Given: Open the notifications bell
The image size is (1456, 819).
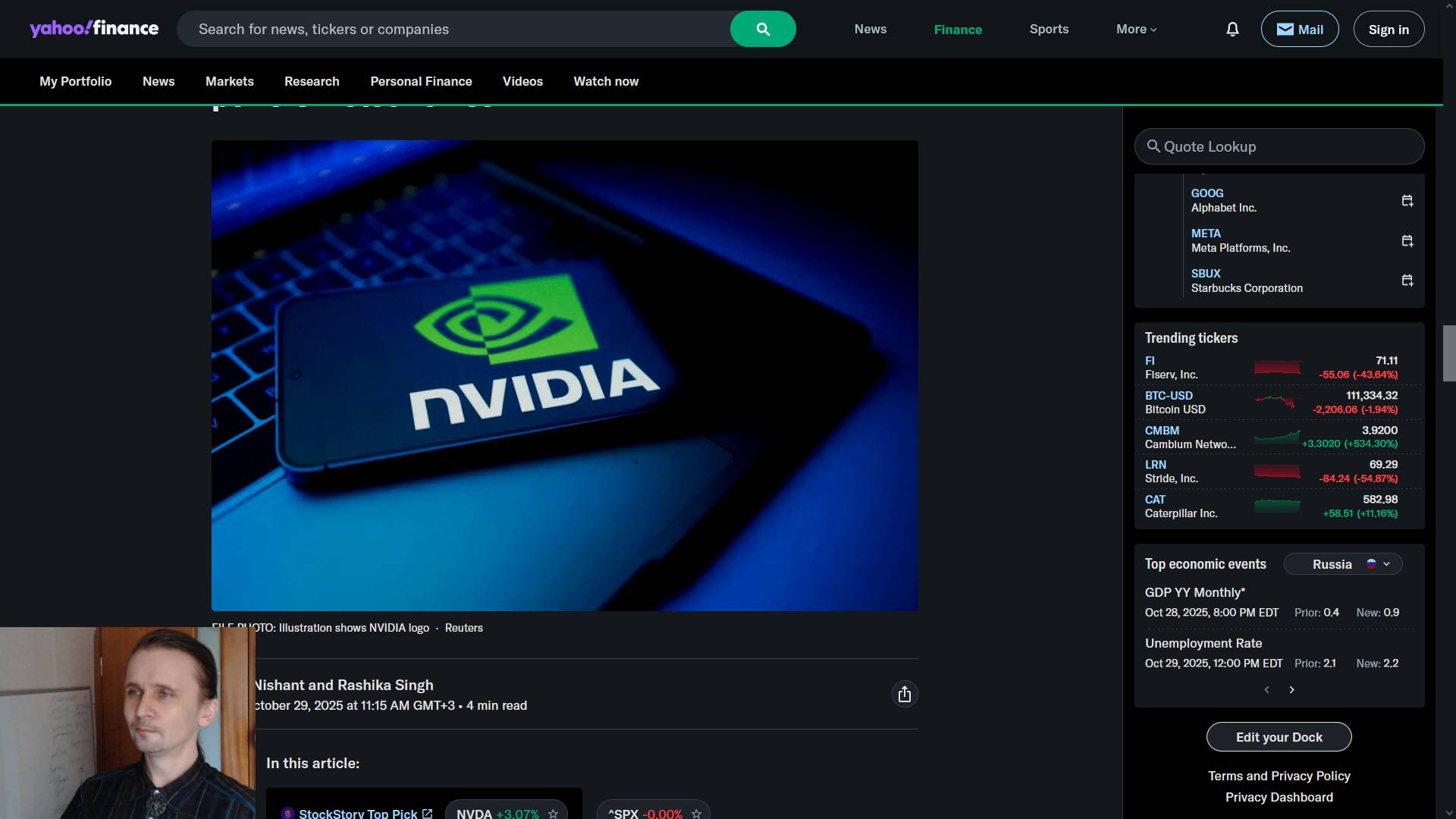Looking at the screenshot, I should (1232, 29).
